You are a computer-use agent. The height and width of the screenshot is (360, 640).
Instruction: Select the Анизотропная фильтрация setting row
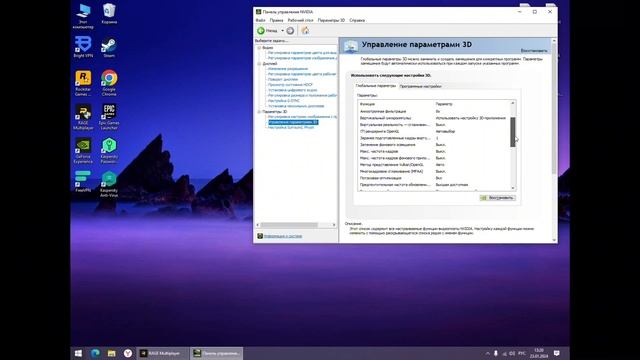point(434,111)
